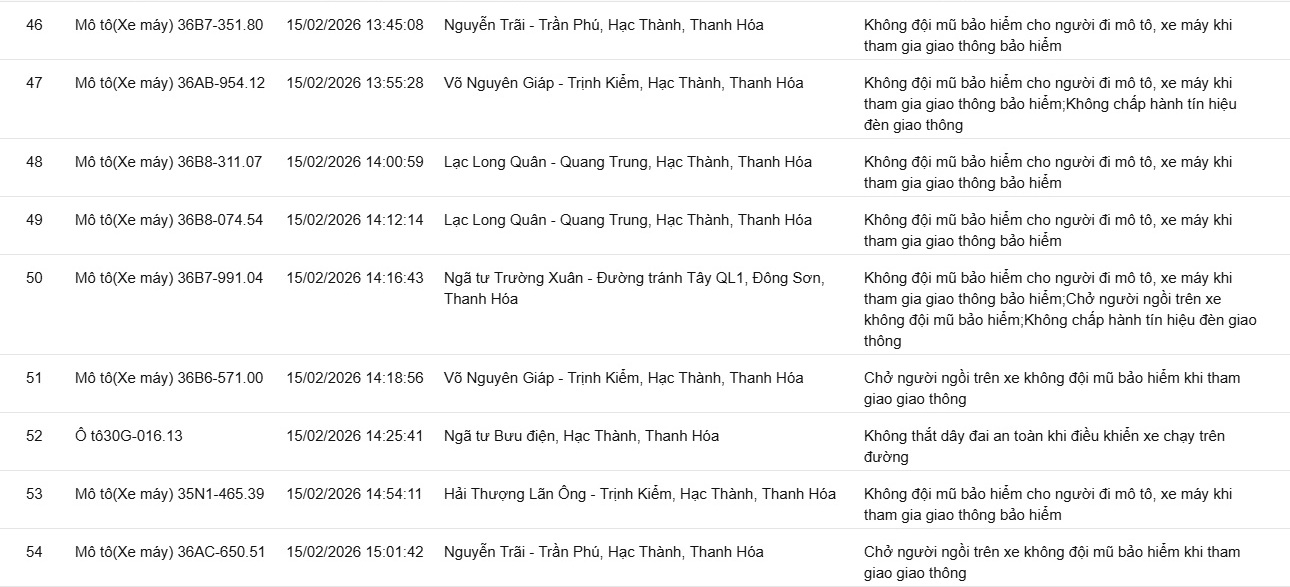Click timestamp 15/02/2026 14:18:56
Screen dimensions: 1290x587
point(355,378)
